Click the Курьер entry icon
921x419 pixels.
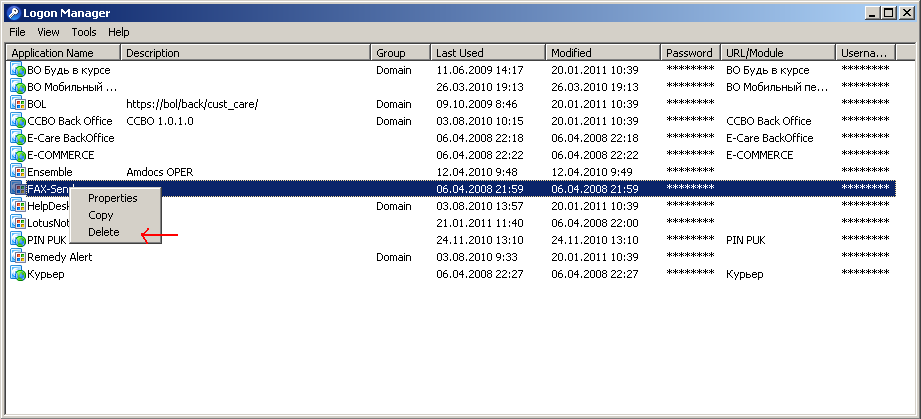[18, 274]
